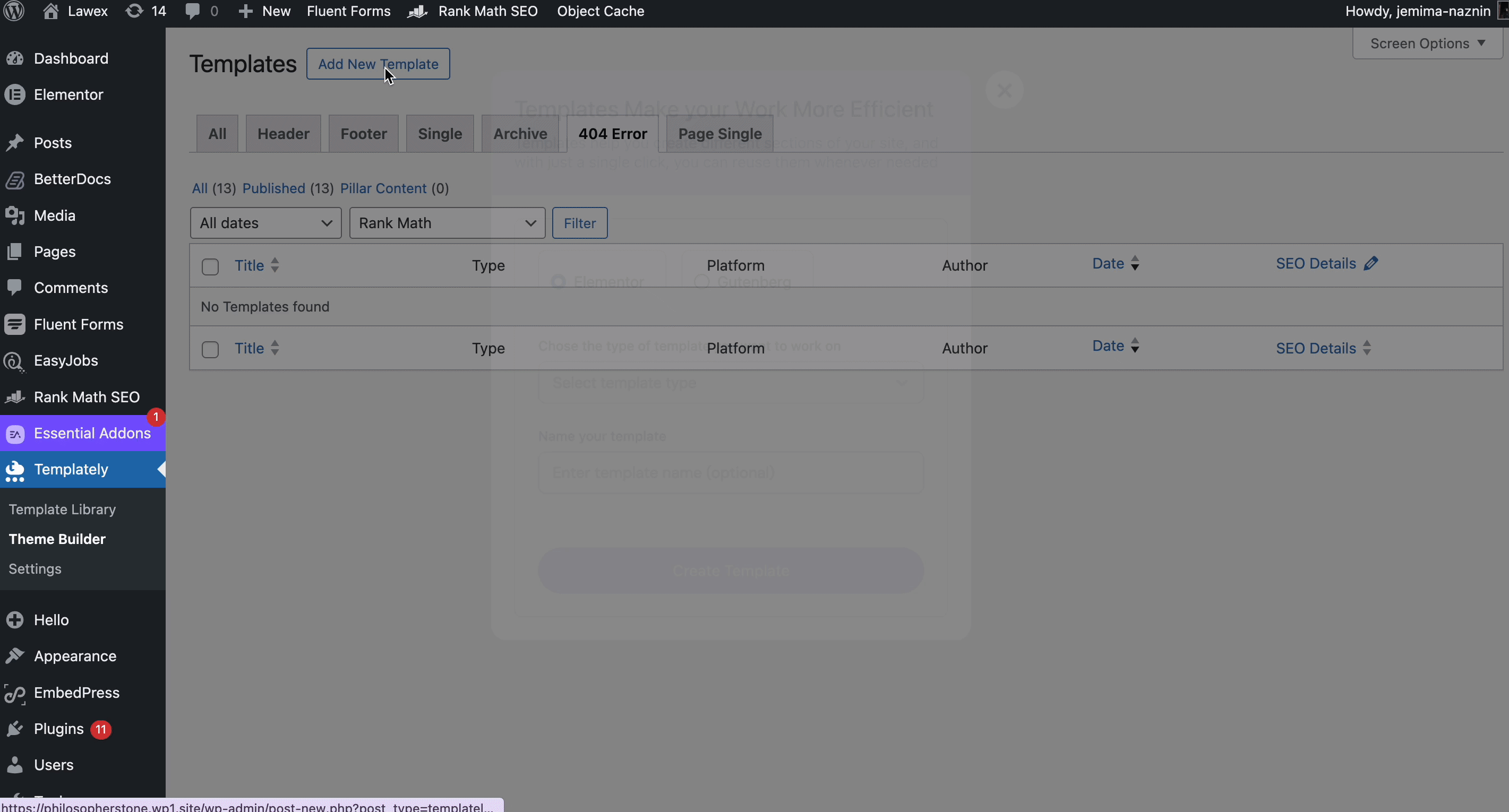Screen dimensions: 1509x812
Task: Open Templately Settings submenu item
Action: pyautogui.click(x=35, y=569)
